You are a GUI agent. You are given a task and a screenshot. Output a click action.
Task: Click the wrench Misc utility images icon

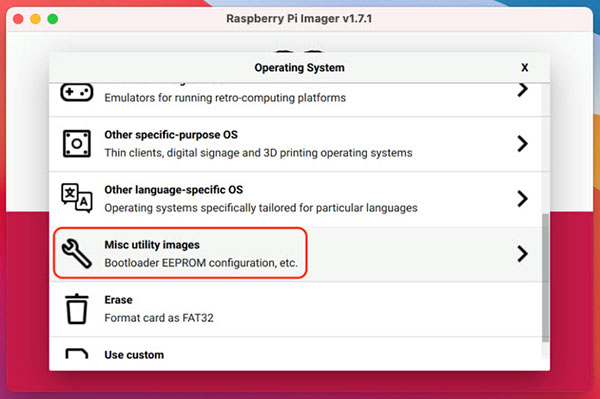pos(77,253)
